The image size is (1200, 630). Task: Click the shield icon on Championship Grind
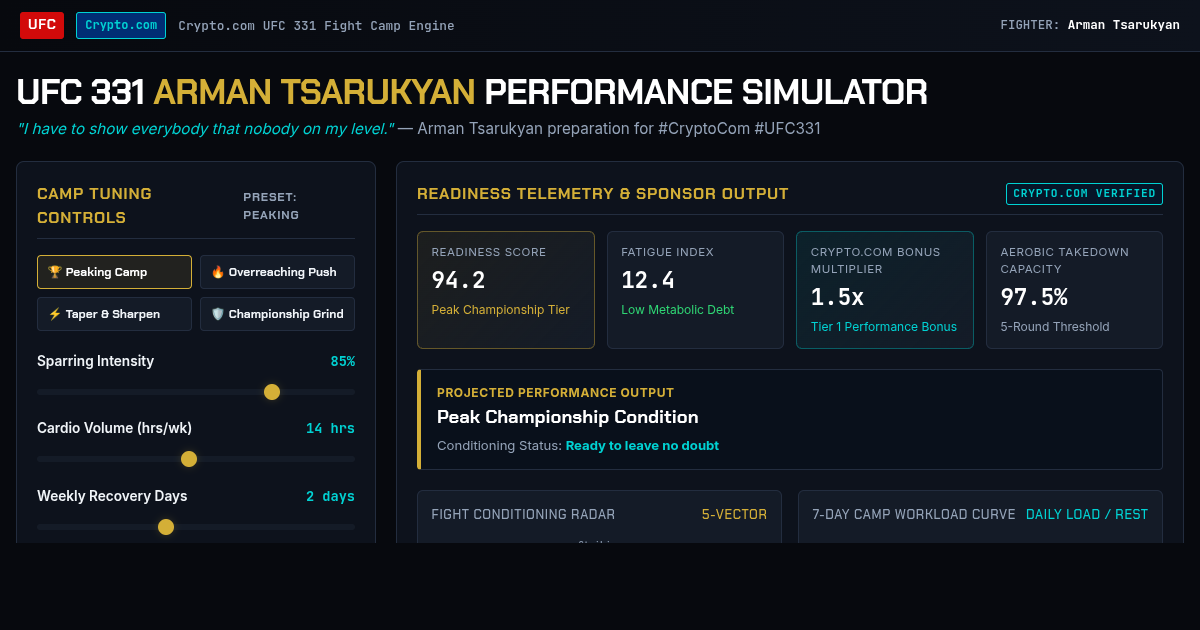point(218,314)
